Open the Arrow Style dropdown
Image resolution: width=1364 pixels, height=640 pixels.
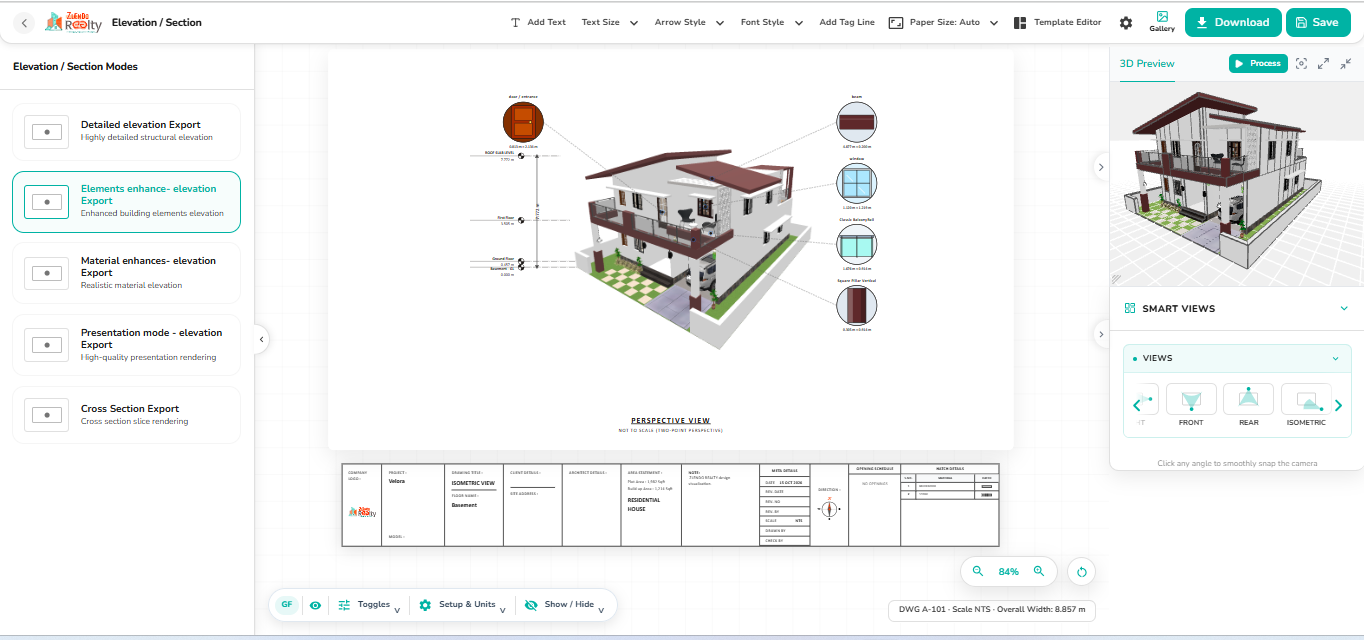point(688,22)
